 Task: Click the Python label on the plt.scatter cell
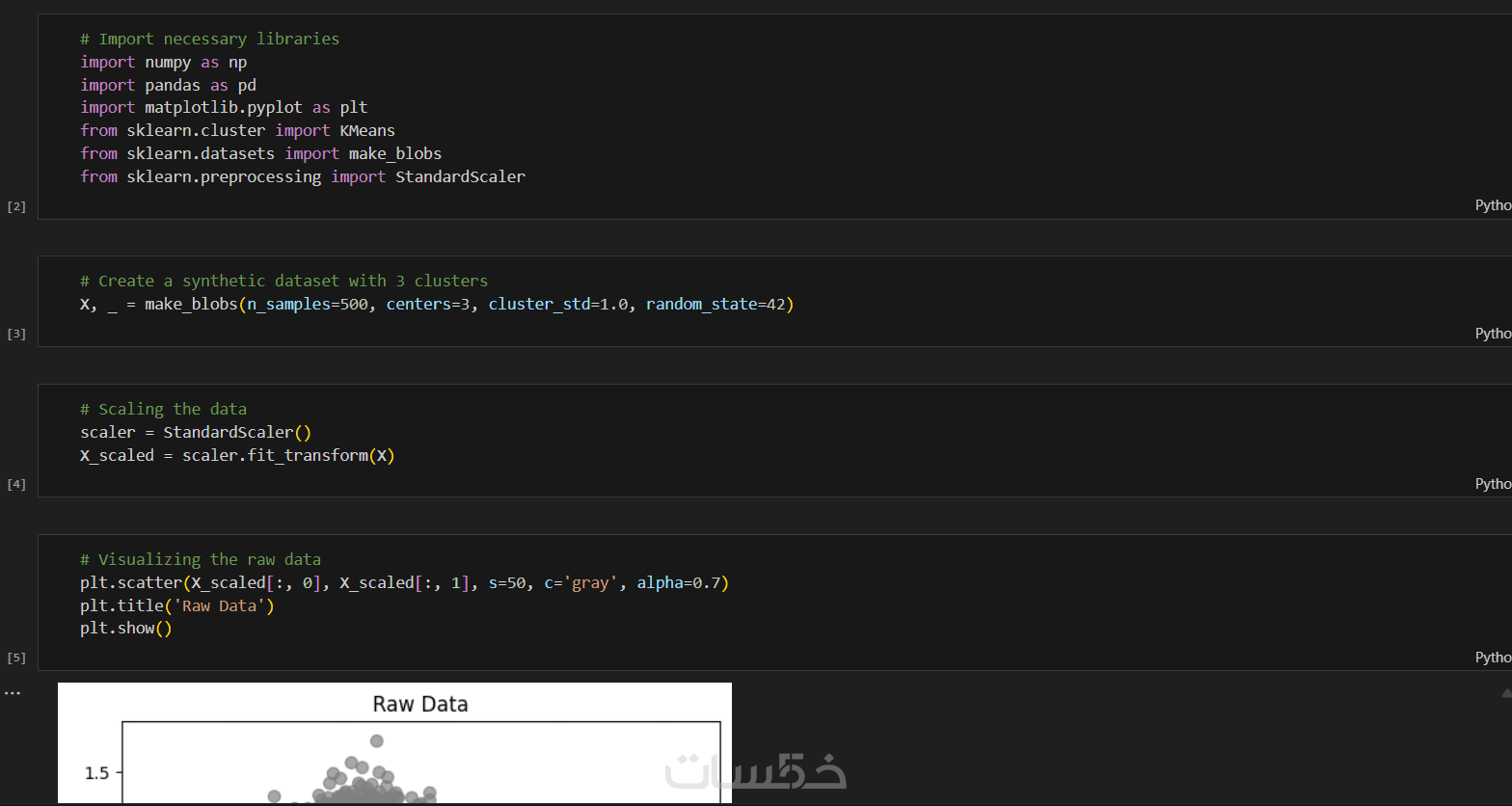[x=1493, y=657]
